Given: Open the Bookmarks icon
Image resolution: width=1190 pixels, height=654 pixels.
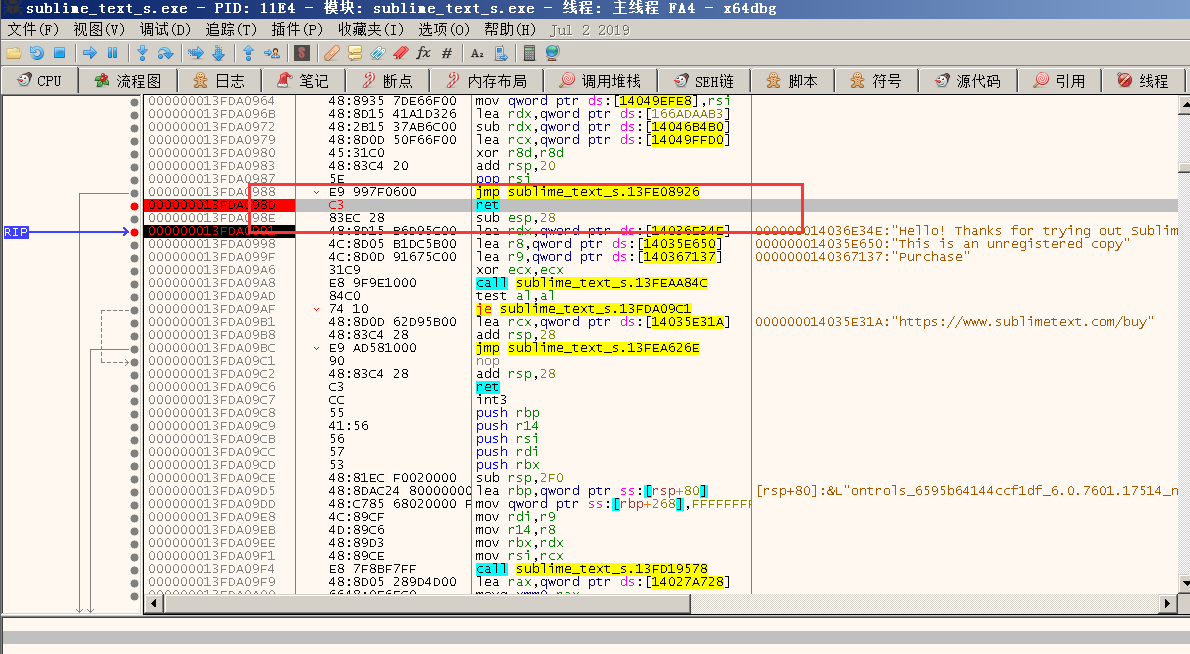Looking at the screenshot, I should tap(401, 53).
